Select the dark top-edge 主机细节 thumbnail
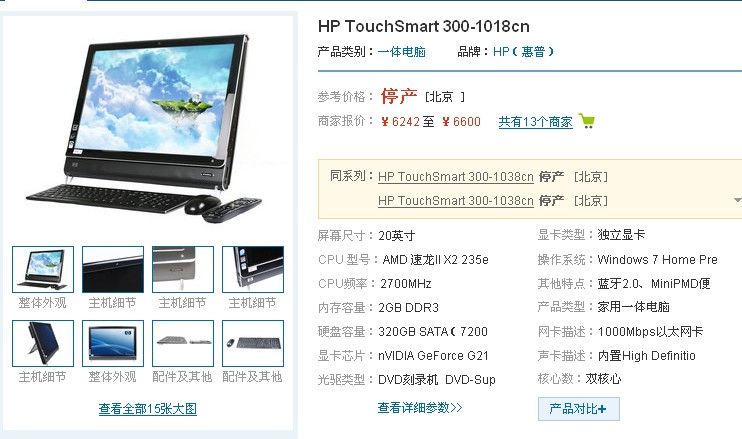 click(113, 269)
